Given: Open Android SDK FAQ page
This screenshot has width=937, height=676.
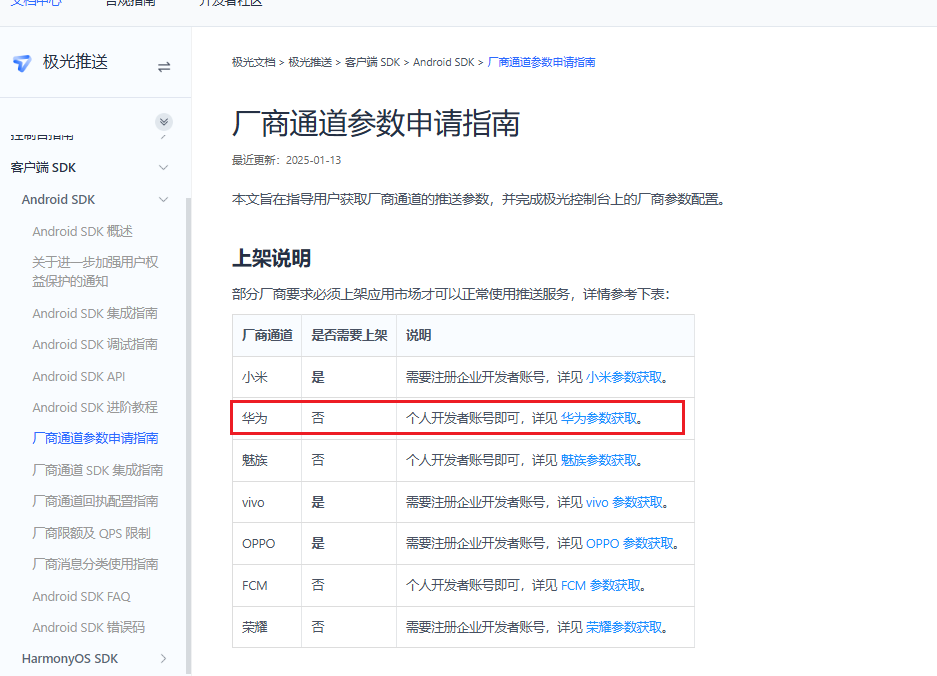Looking at the screenshot, I should pyautogui.click(x=81, y=597).
